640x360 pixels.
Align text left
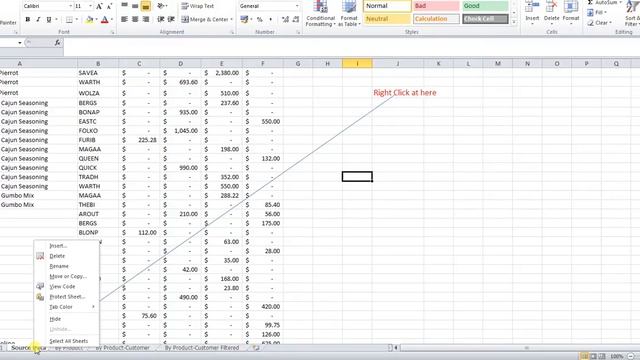[124, 19]
